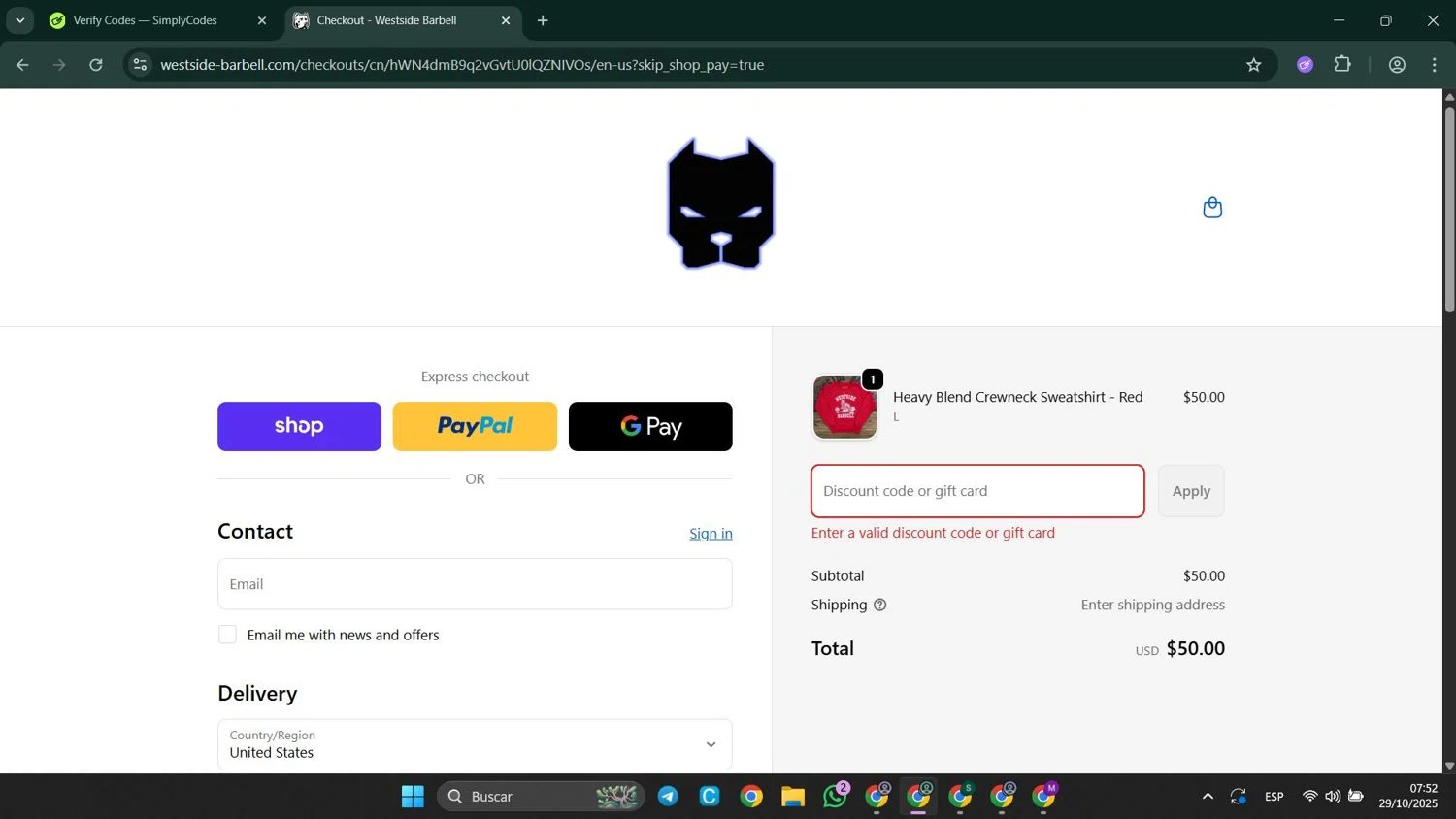Open WhatsApp from the taskbar

pyautogui.click(x=835, y=797)
